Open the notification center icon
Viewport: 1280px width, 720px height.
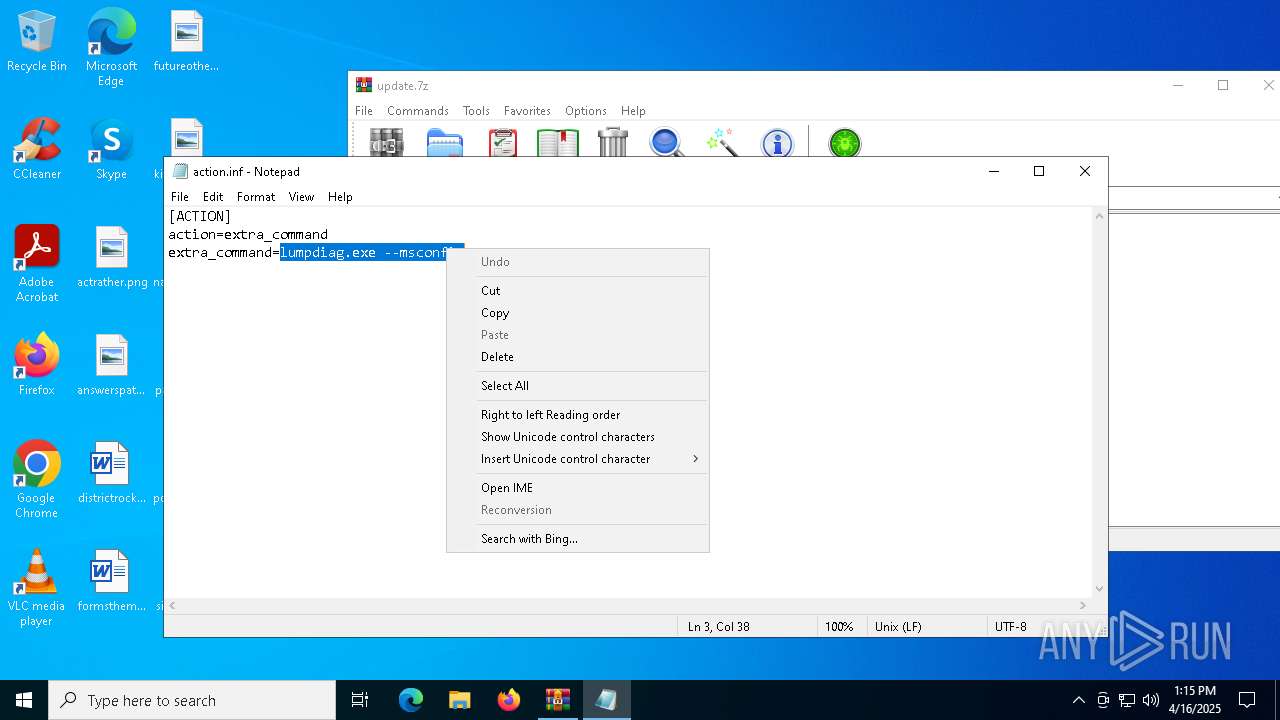pyautogui.click(x=1247, y=700)
